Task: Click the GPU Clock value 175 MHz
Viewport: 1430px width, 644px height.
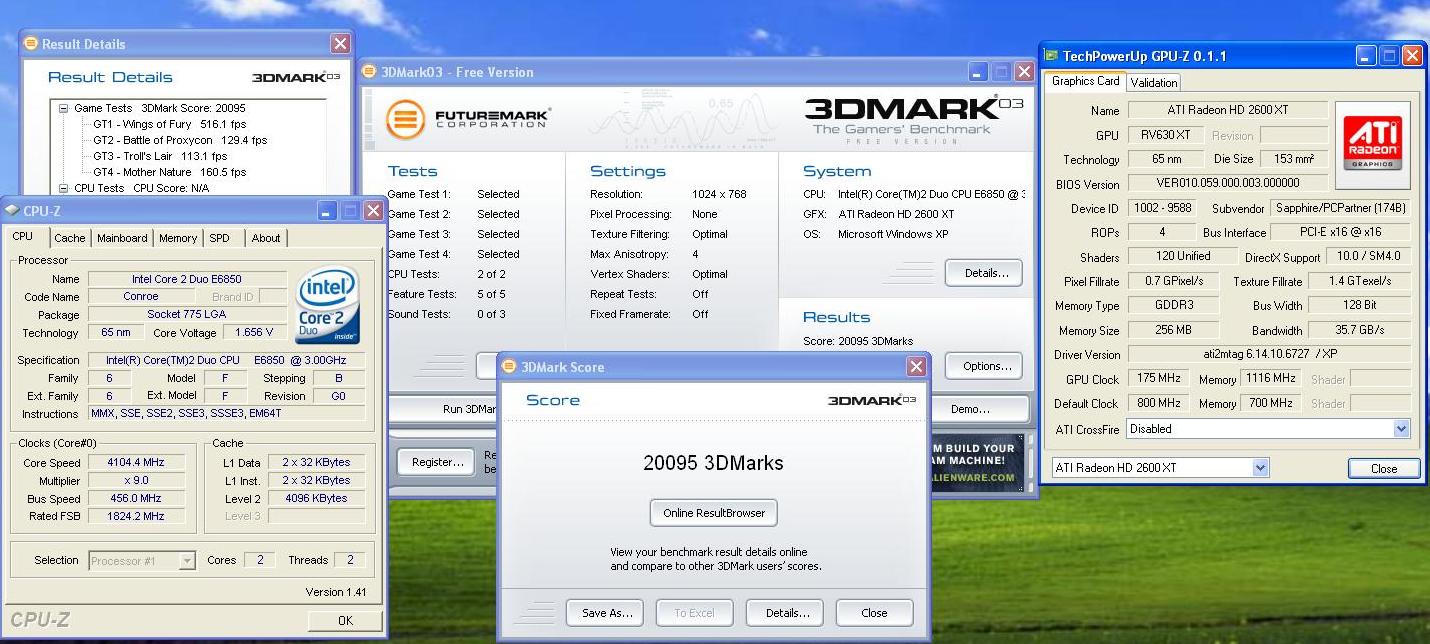Action: click(1160, 379)
